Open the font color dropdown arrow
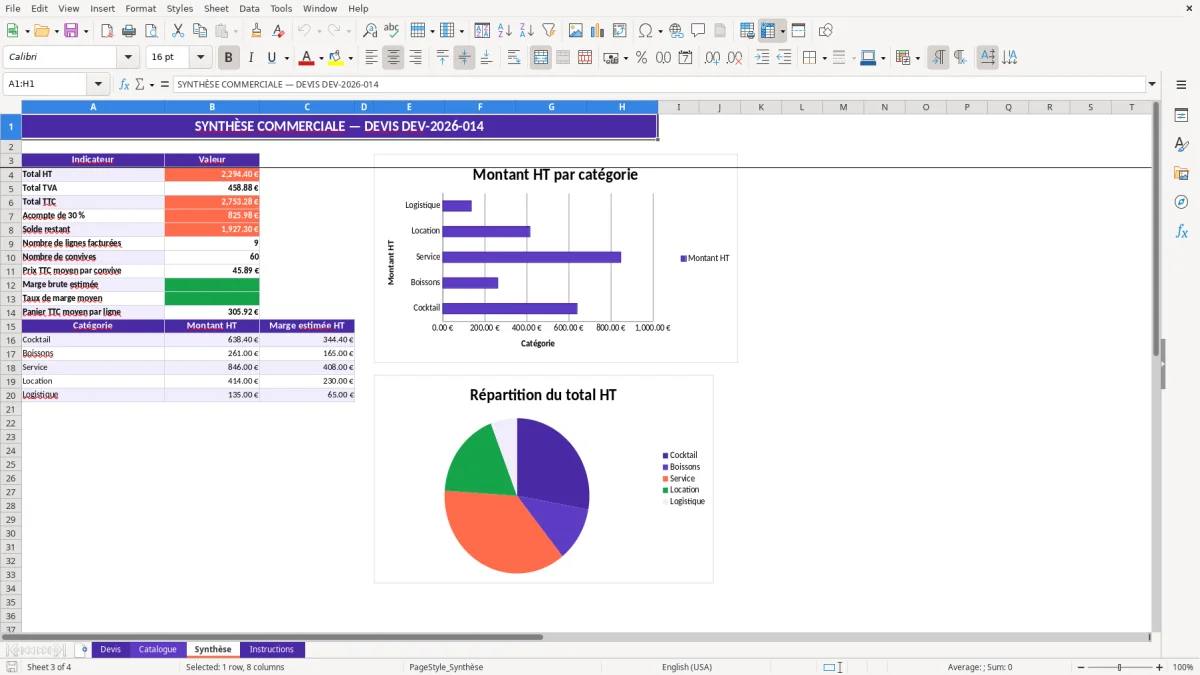The height and width of the screenshot is (675, 1200). [x=321, y=58]
